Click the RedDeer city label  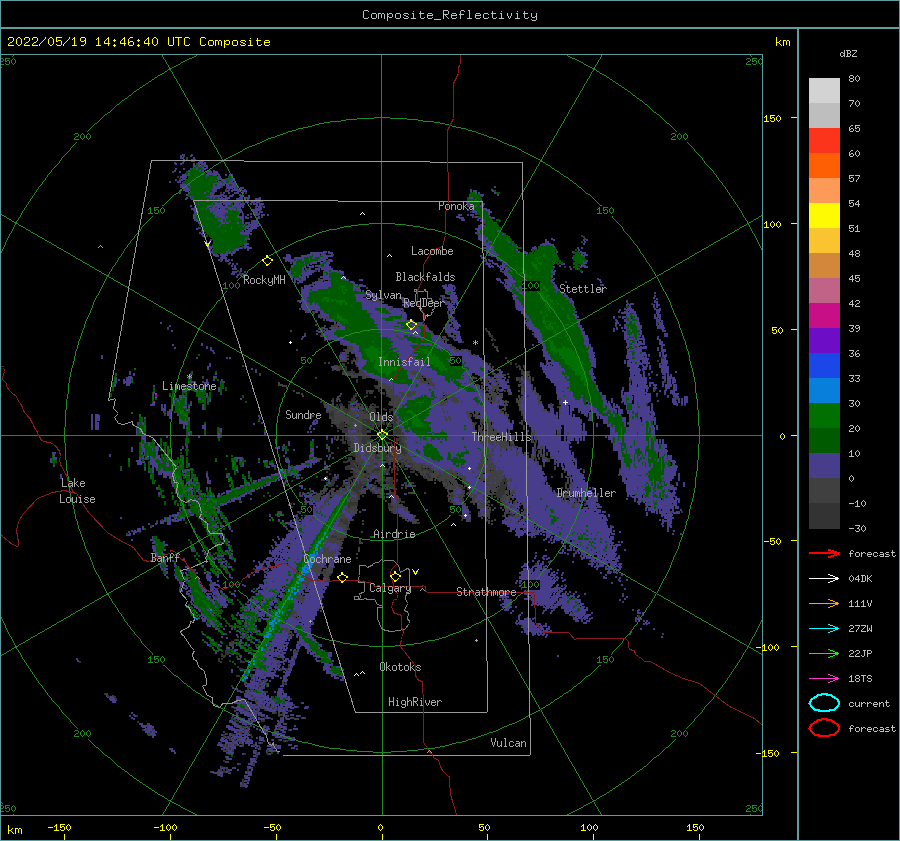tap(424, 303)
